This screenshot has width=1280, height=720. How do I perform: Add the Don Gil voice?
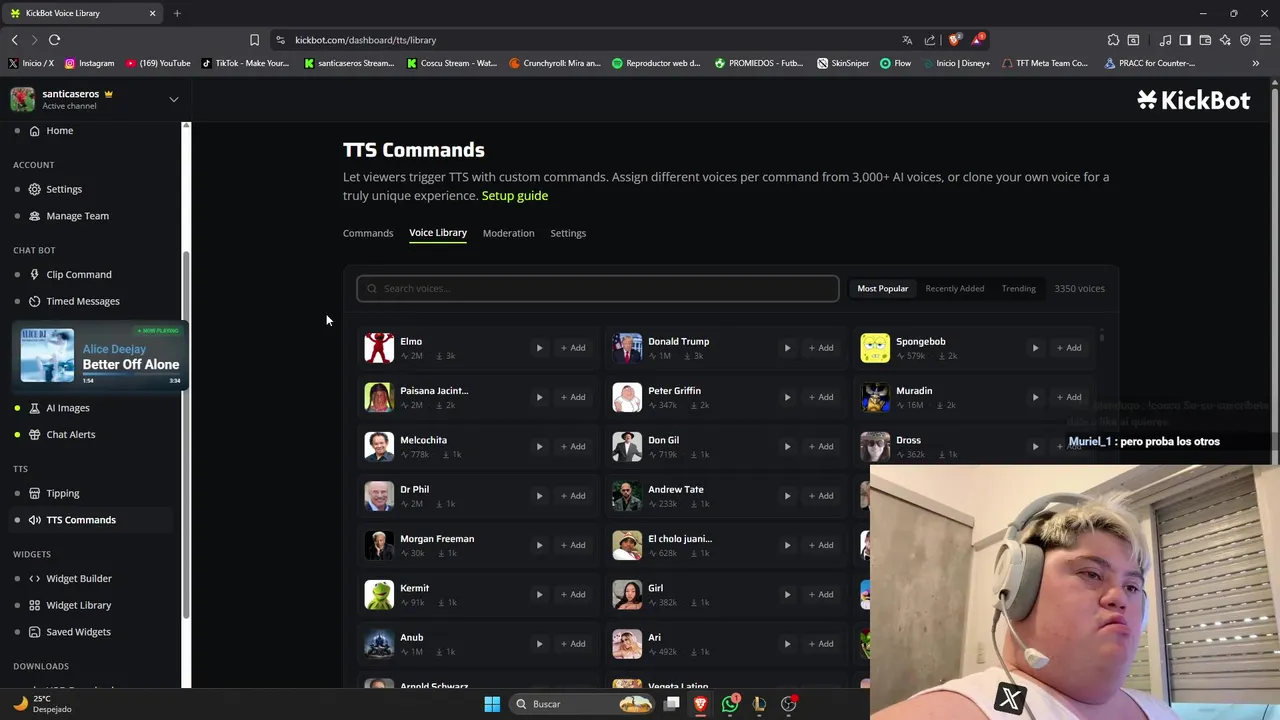[821, 446]
